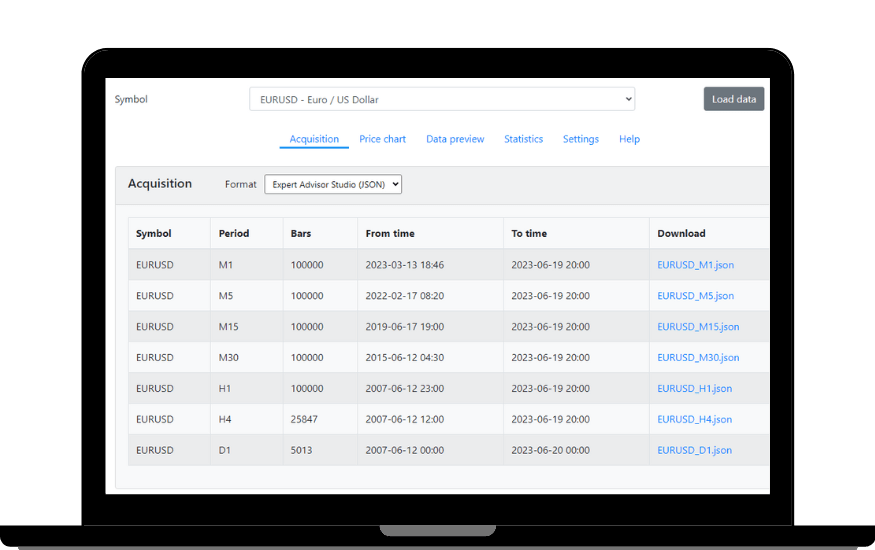Click the Period column header

pos(234,233)
